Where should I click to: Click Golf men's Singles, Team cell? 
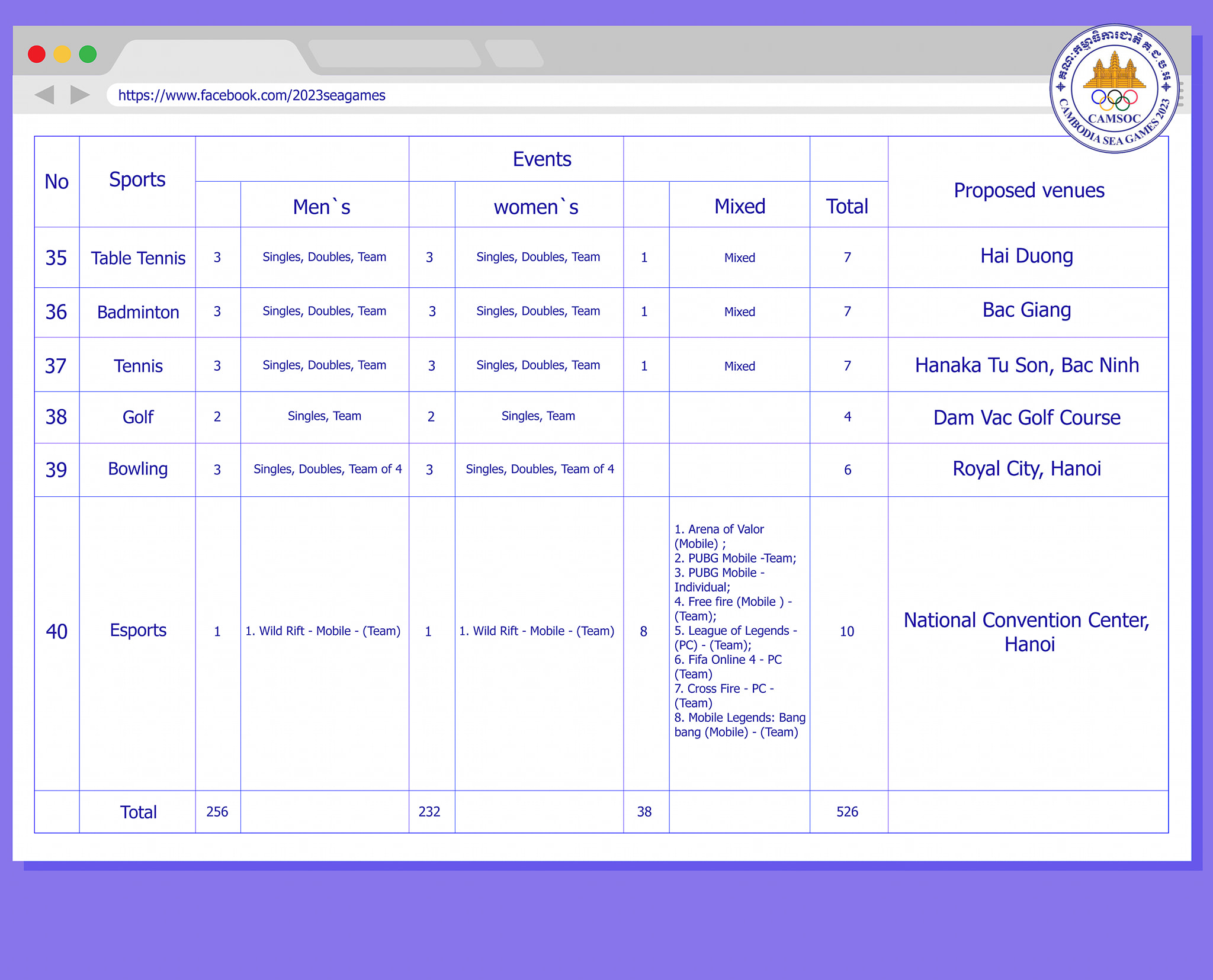(325, 416)
